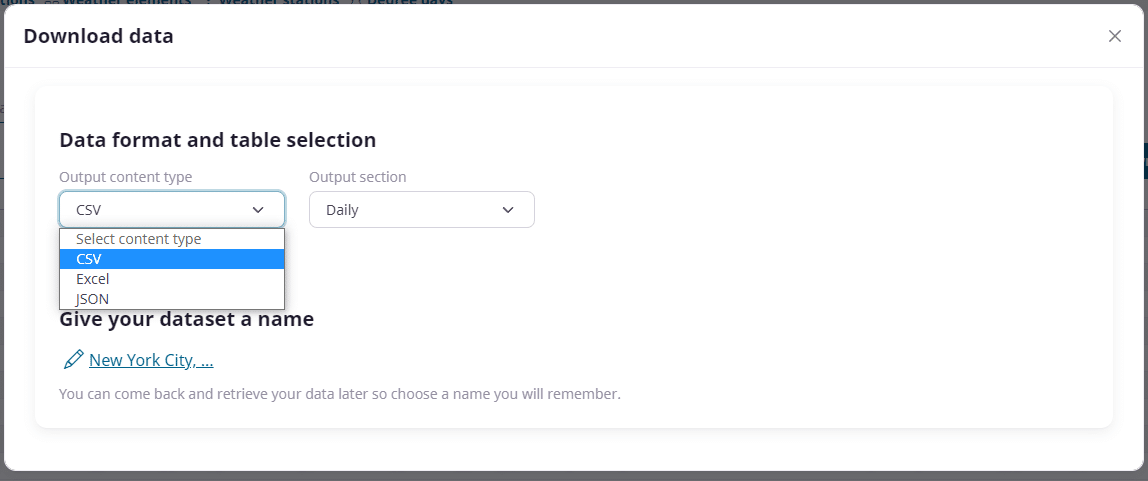Click the dimmed 'Weather stations' tab behind dialog
1148x481 pixels.
point(278,2)
